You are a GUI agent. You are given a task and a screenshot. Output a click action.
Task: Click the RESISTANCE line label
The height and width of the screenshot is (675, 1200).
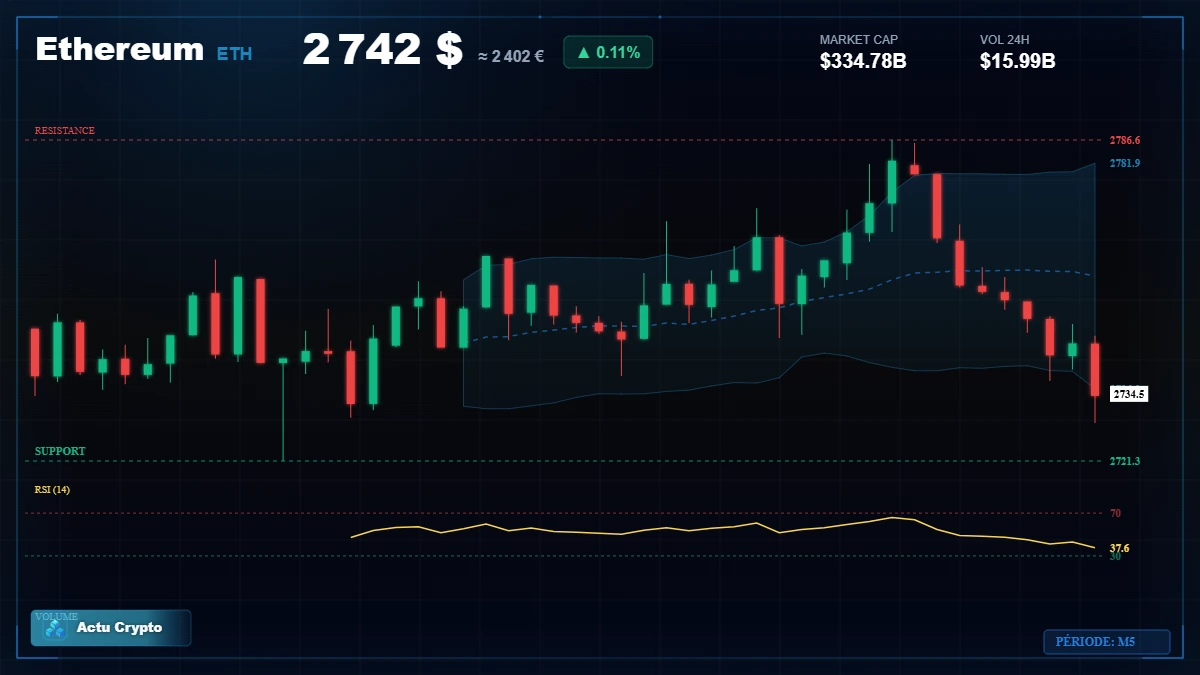(x=65, y=131)
